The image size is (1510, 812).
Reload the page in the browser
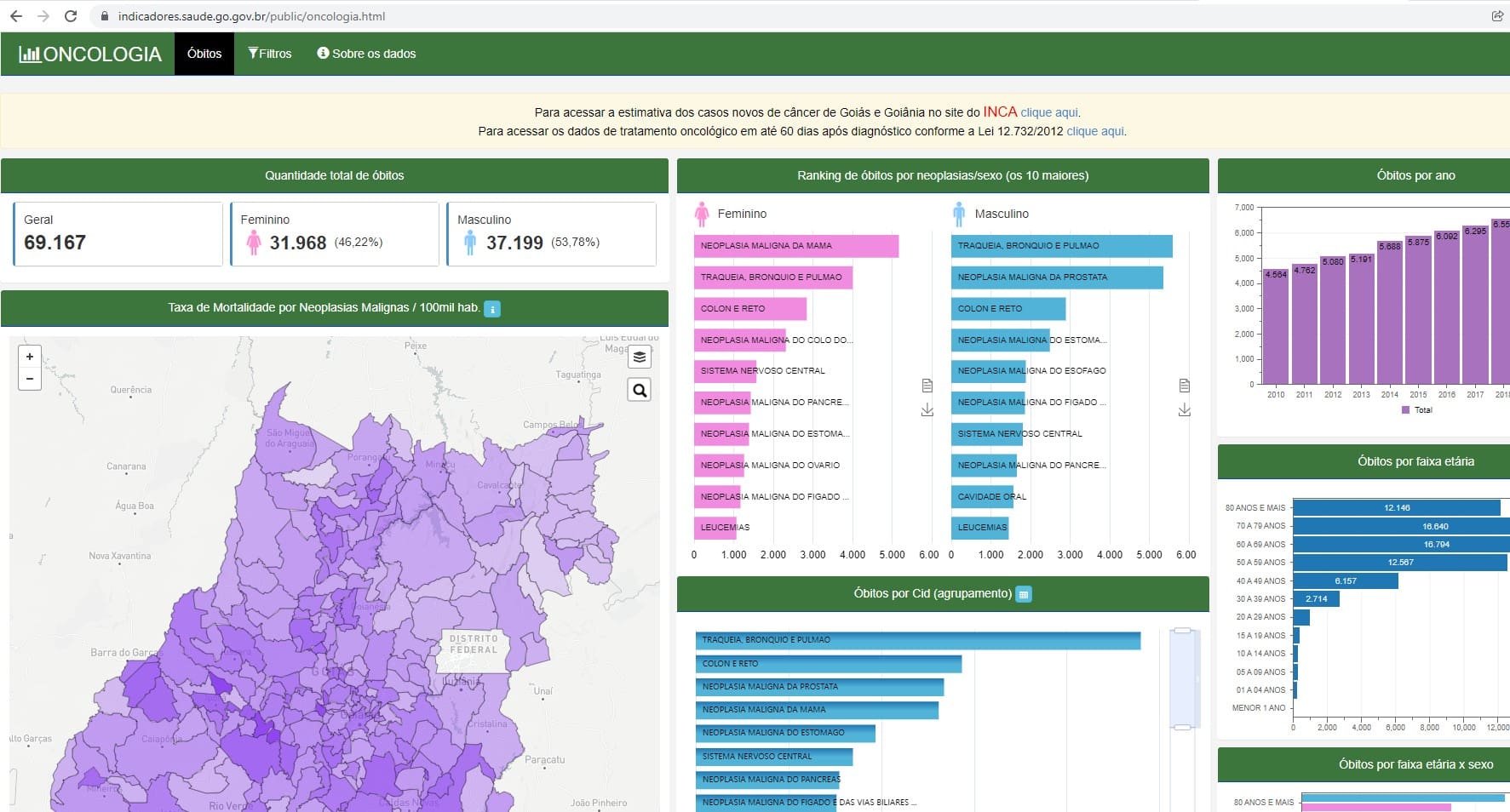pos(71,16)
